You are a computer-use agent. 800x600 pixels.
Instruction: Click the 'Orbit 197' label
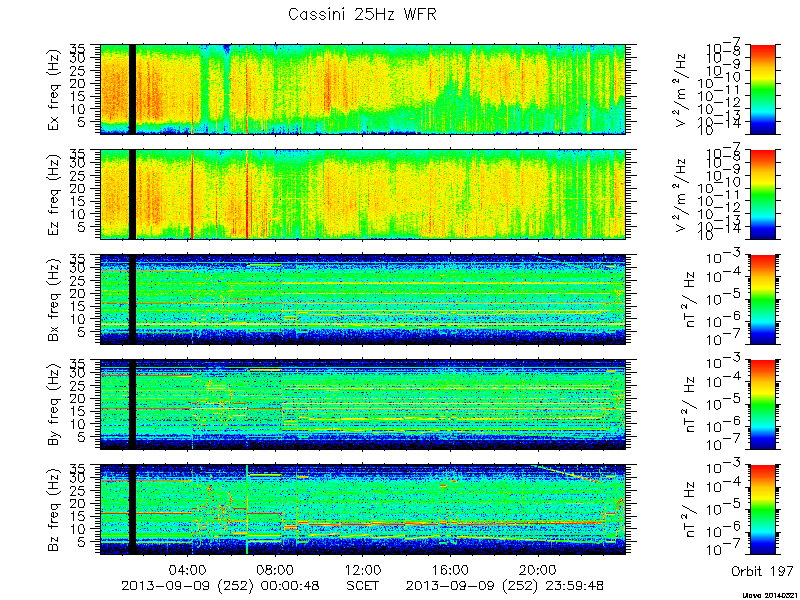pos(762,571)
